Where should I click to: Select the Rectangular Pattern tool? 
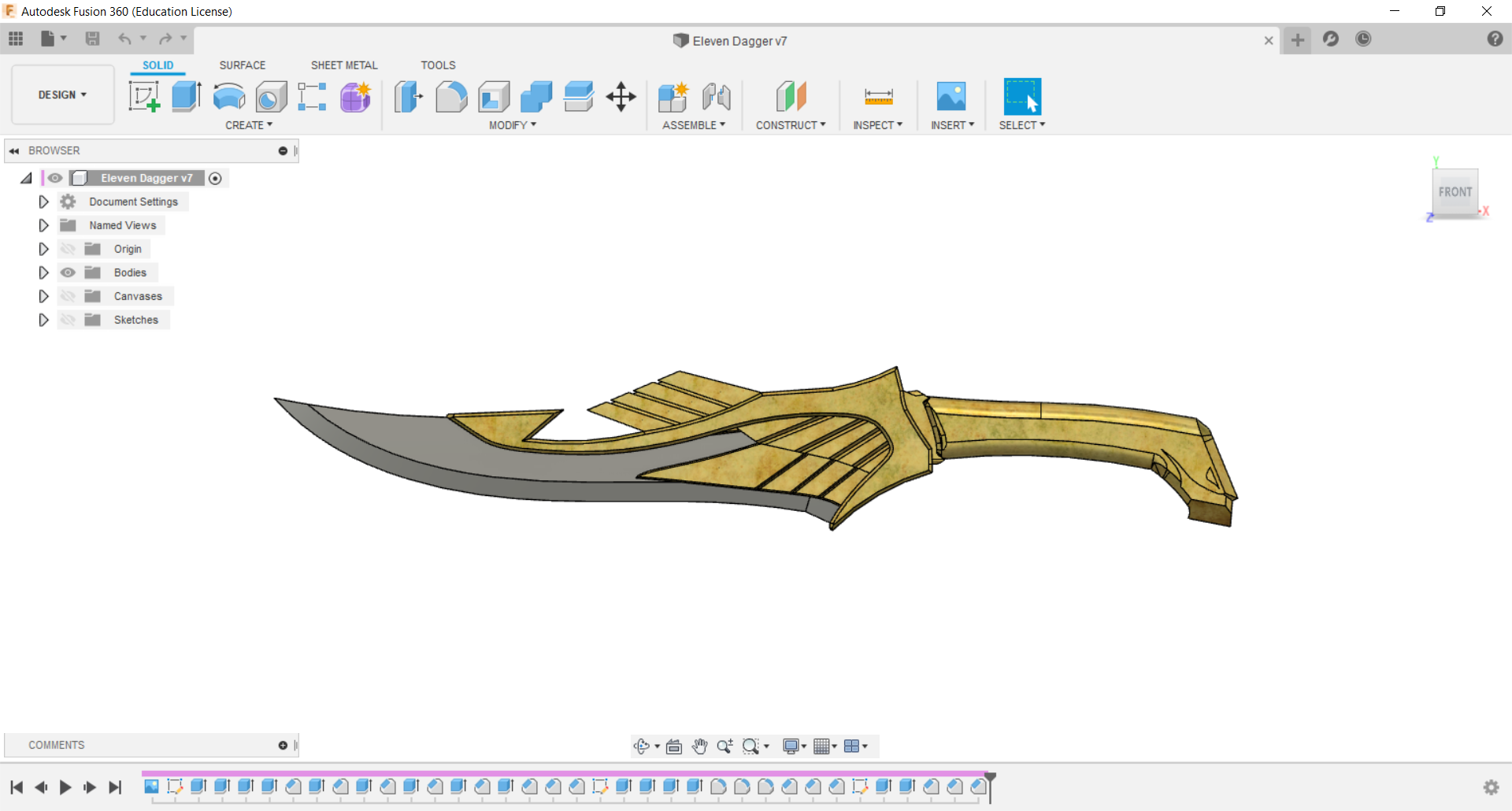click(x=313, y=97)
